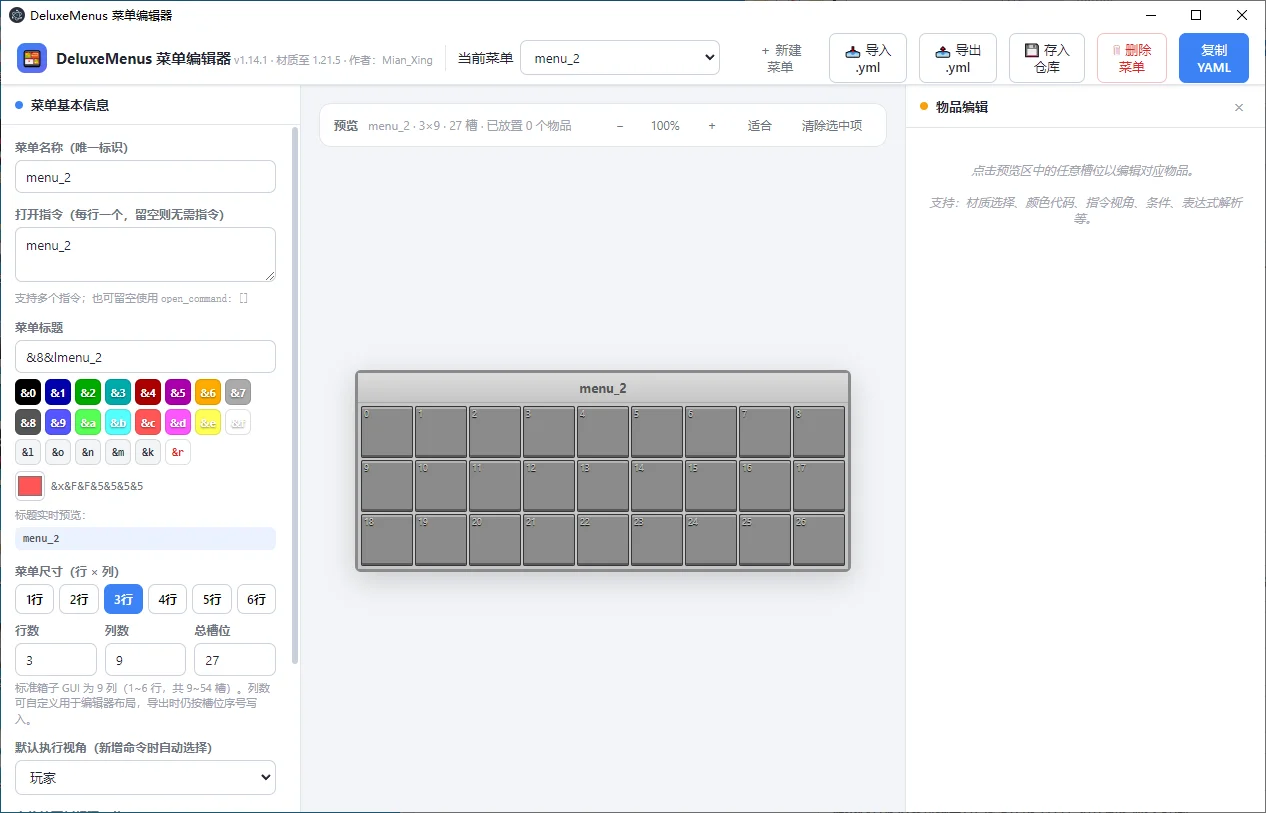
Task: Insert the &7 gray color code
Action: (238, 392)
